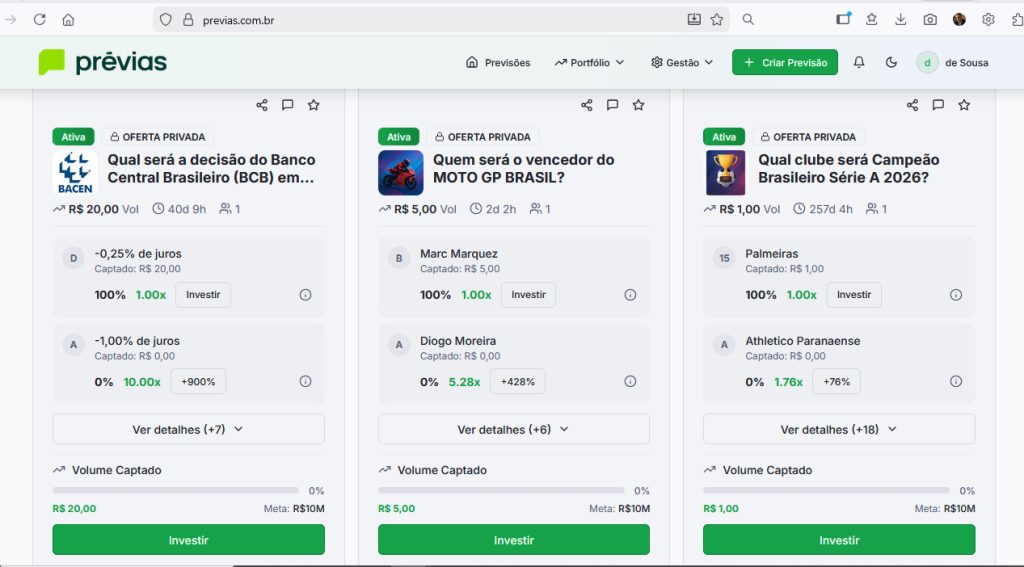This screenshot has height=567, width=1024.
Task: Favorite the Campeão Brasileiro Série A card
Action: 964,105
